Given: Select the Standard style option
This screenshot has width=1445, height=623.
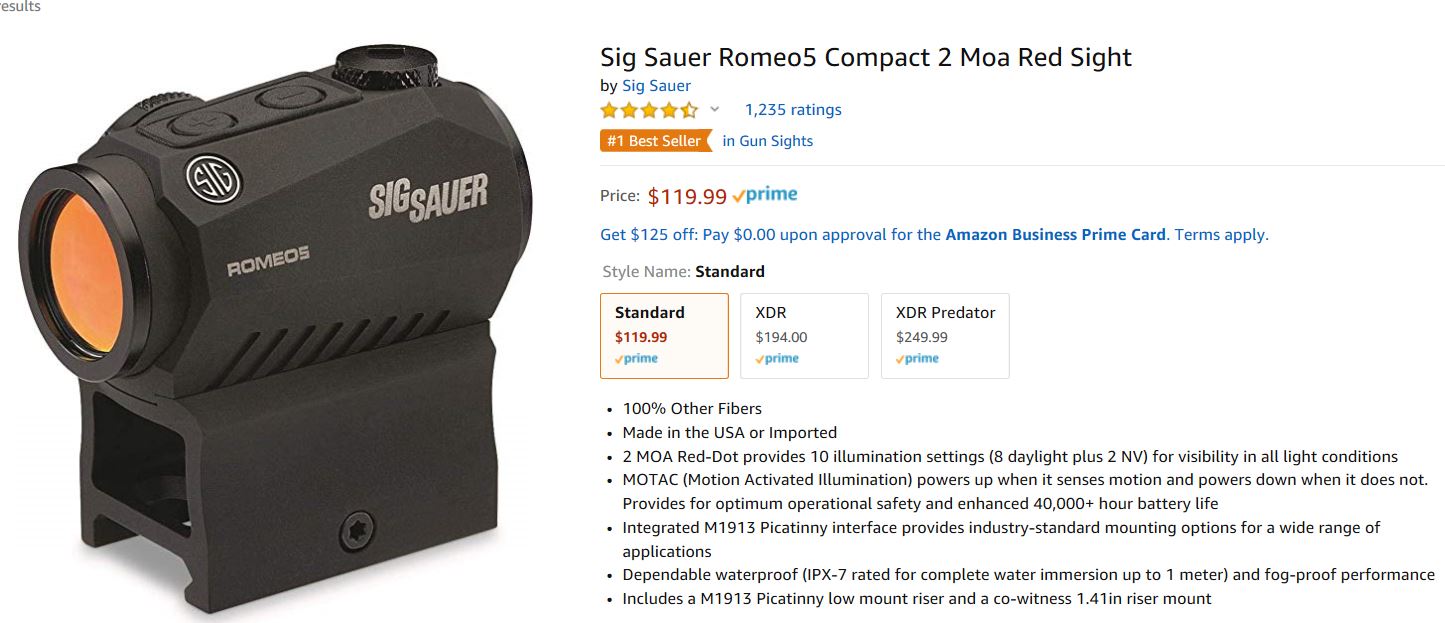Looking at the screenshot, I should click(x=664, y=335).
